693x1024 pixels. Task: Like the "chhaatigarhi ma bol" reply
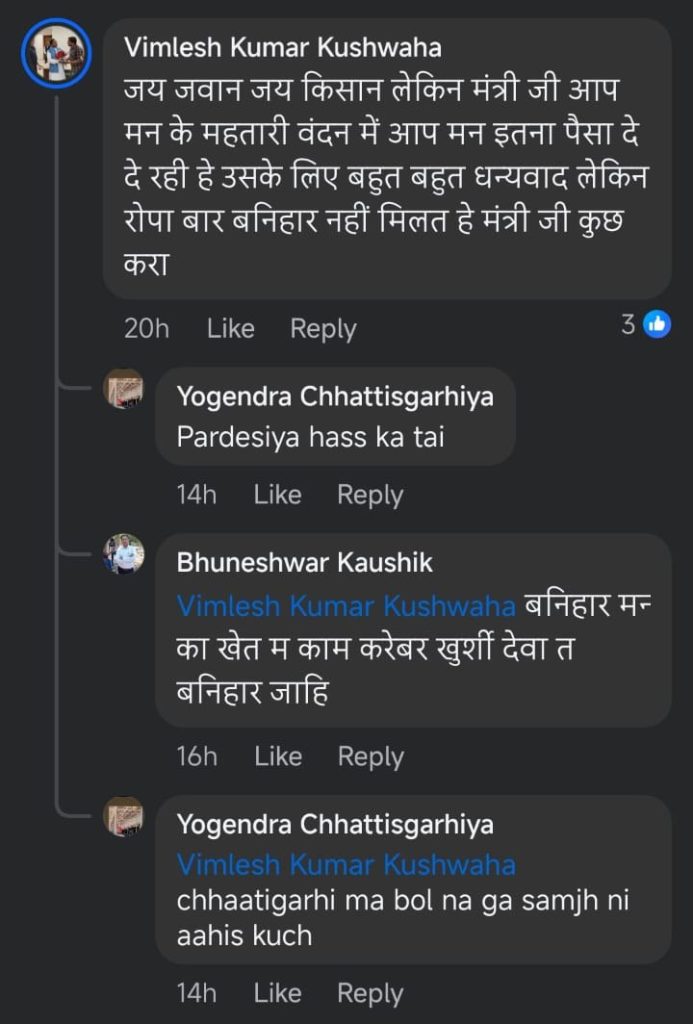pos(277,993)
